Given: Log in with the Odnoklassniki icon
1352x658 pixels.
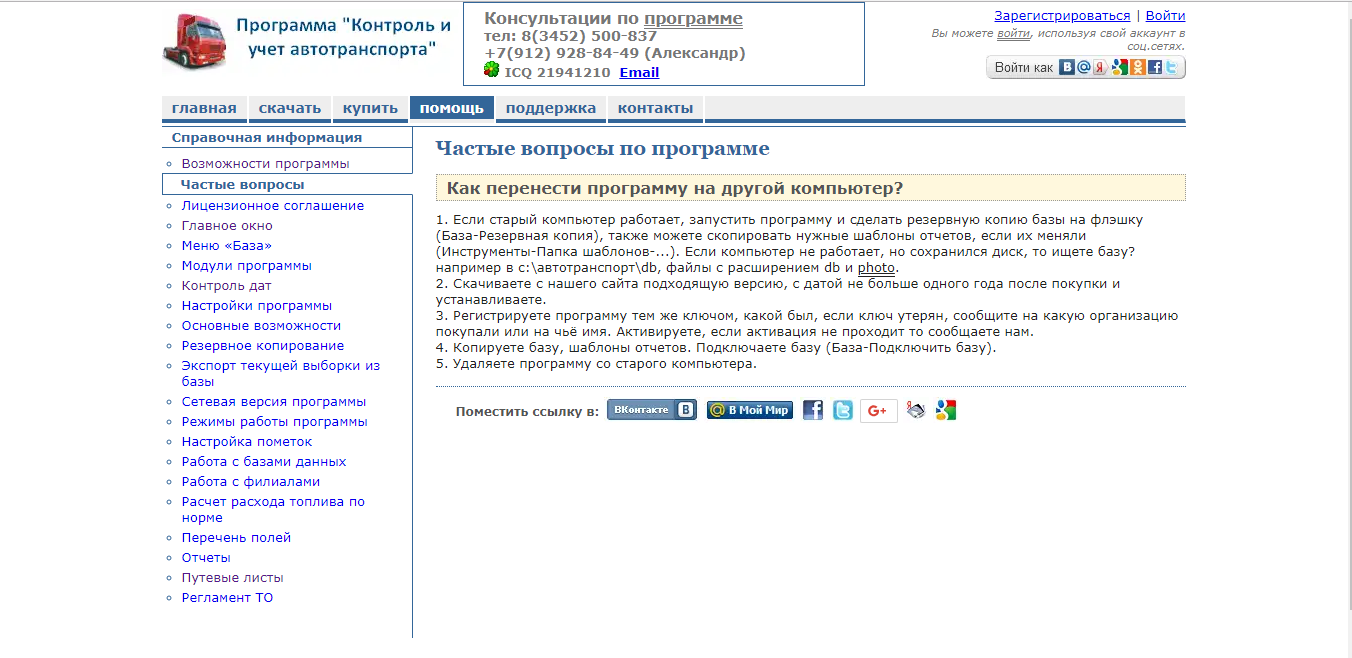Looking at the screenshot, I should point(1137,67).
